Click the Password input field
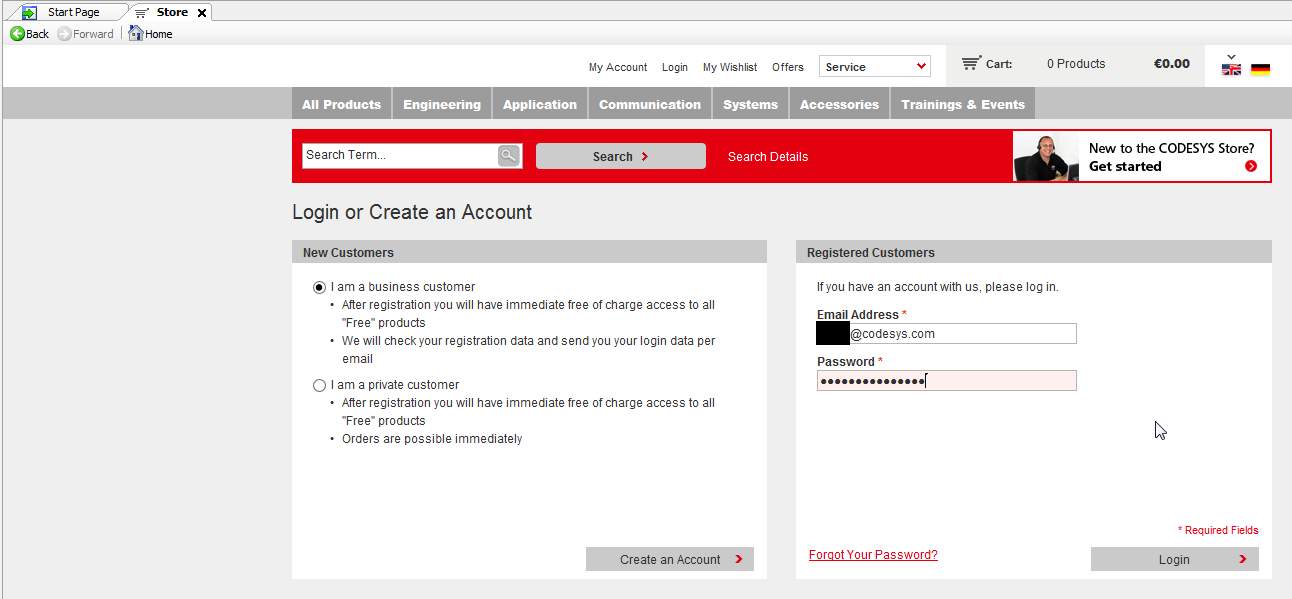The width and height of the screenshot is (1292, 599). tap(946, 381)
